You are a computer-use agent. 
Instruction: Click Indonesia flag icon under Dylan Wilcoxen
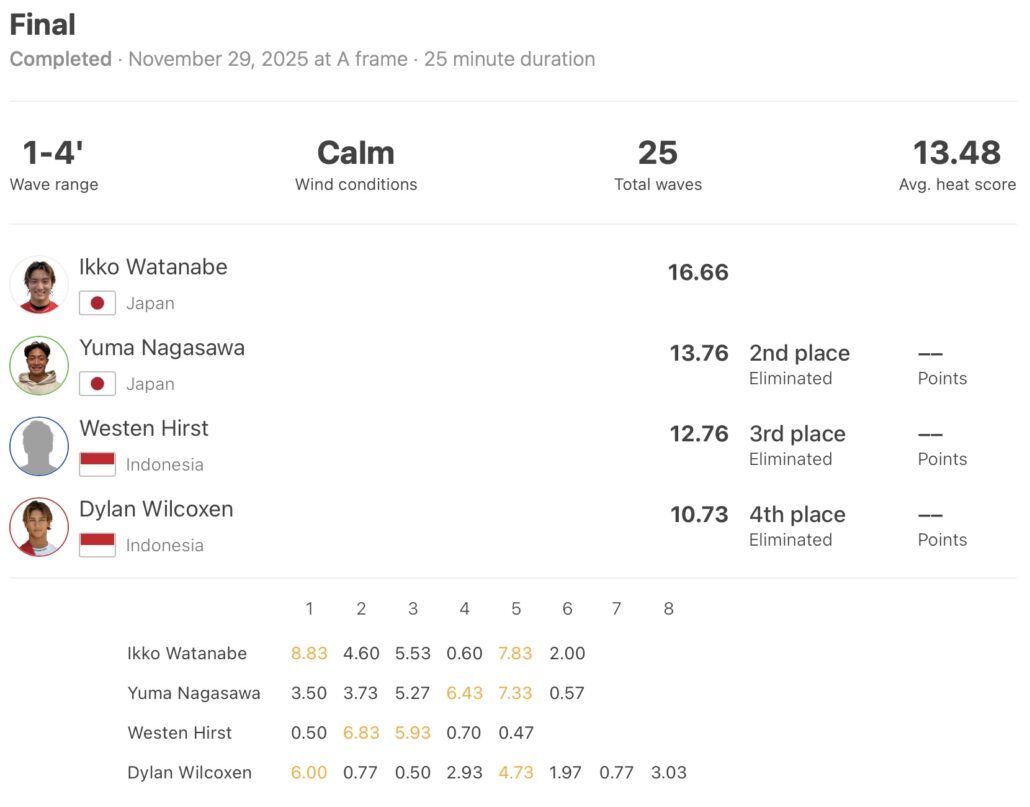coord(97,545)
